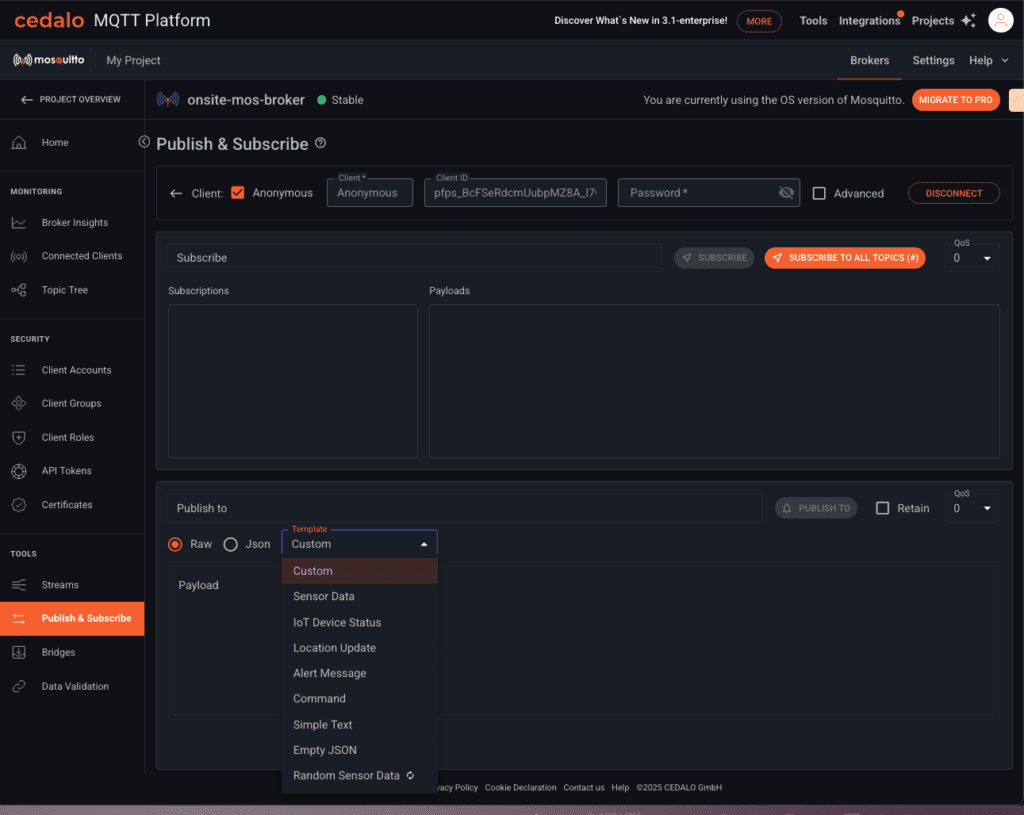Click the Publish & Subscribe help icon
1024x815 pixels.
click(x=320, y=143)
